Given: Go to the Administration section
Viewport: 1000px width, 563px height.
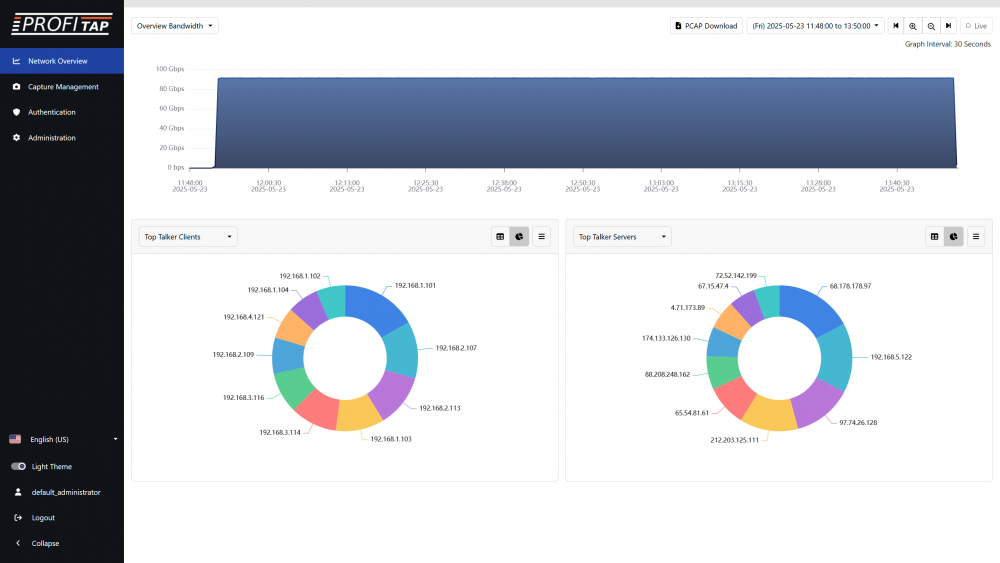Looking at the screenshot, I should pyautogui.click(x=51, y=138).
